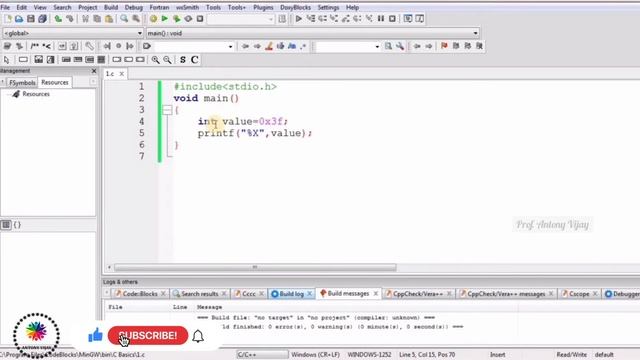Click the Redo icon
Image resolution: width=640 pixels, height=360 pixels.
pos(69,19)
